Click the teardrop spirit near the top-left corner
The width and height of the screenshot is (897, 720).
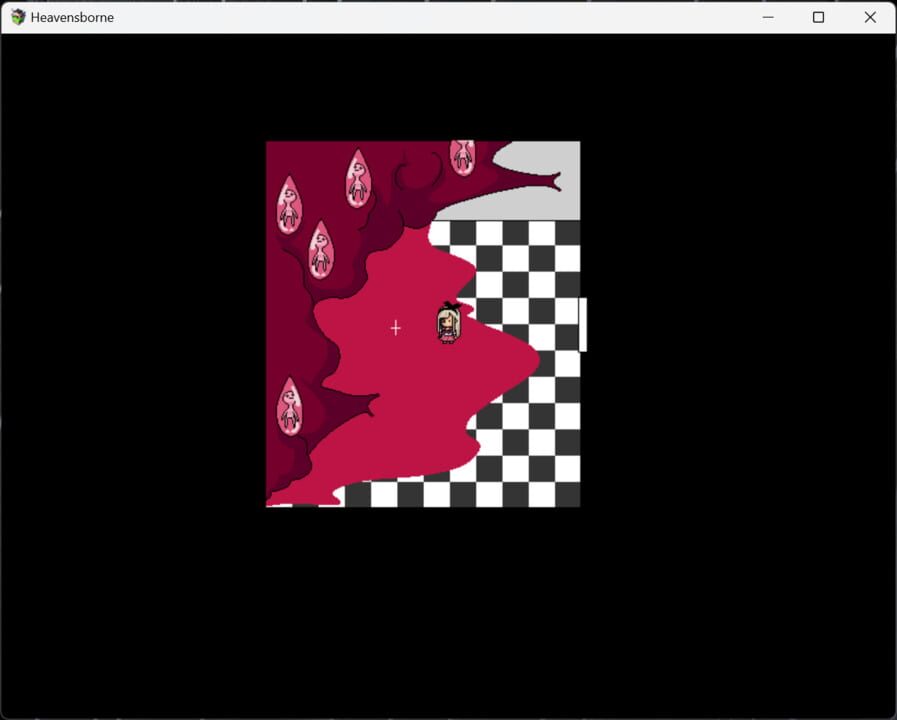pos(289,207)
